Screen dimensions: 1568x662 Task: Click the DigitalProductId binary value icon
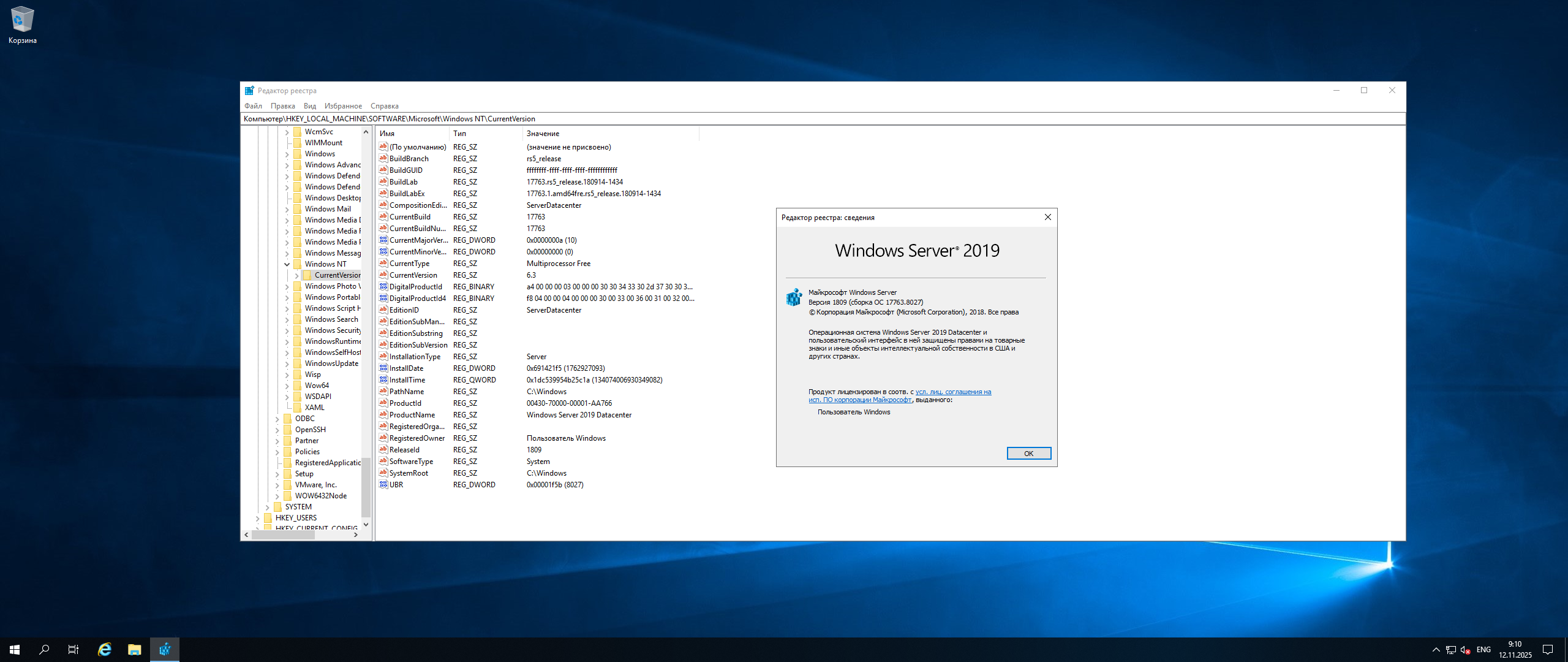(x=383, y=287)
